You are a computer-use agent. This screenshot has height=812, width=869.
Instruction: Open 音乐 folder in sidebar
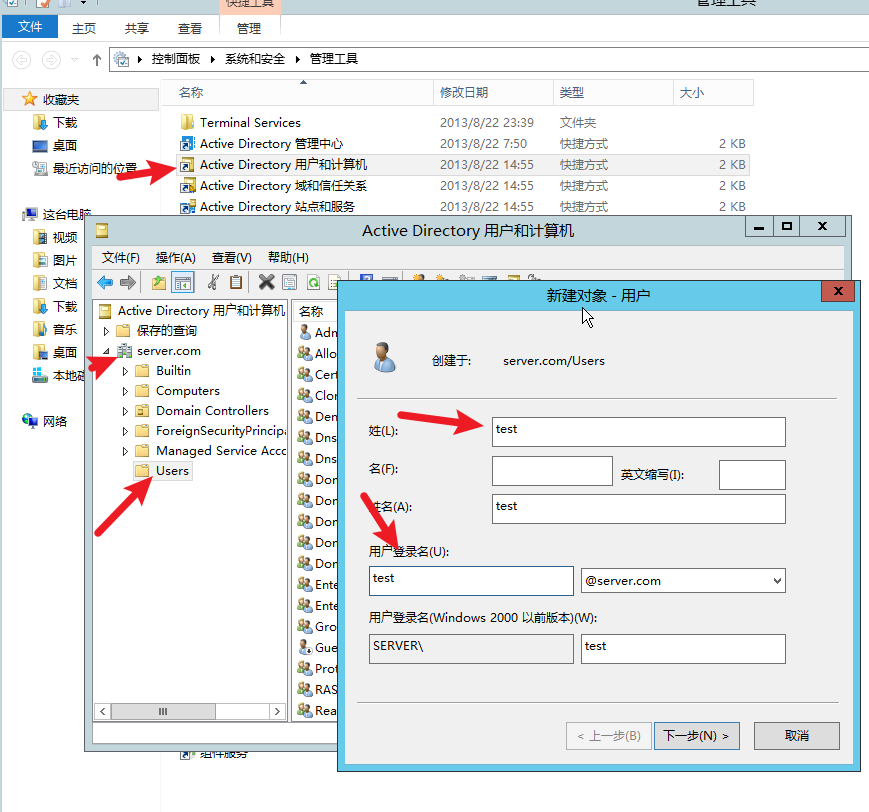coord(55,329)
